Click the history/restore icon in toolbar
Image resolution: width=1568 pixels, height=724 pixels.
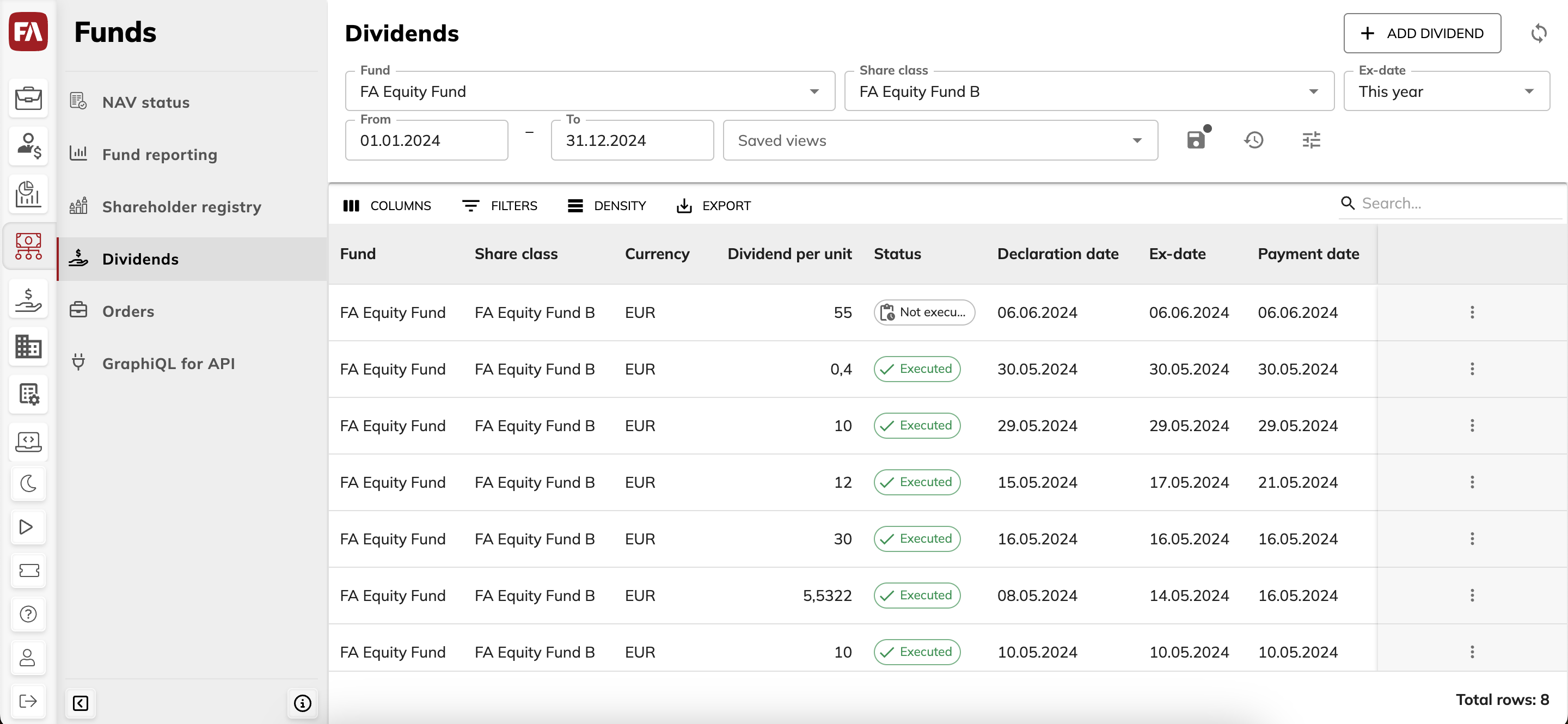click(1254, 140)
